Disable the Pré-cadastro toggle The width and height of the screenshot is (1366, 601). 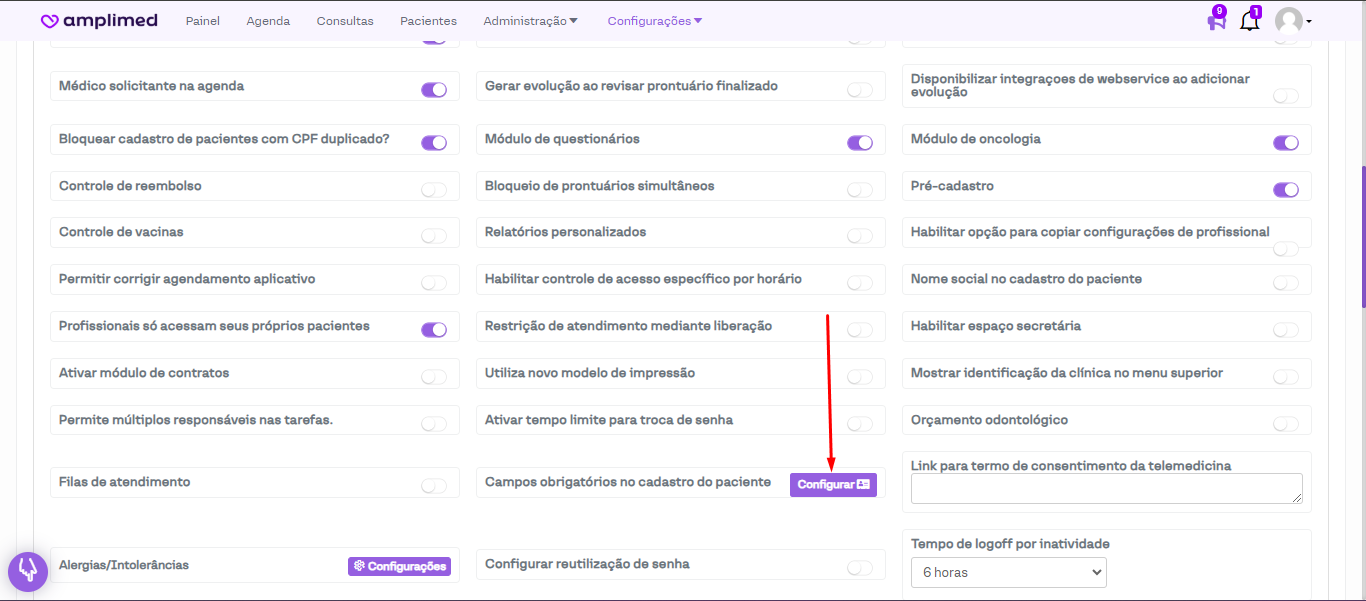(x=1285, y=190)
